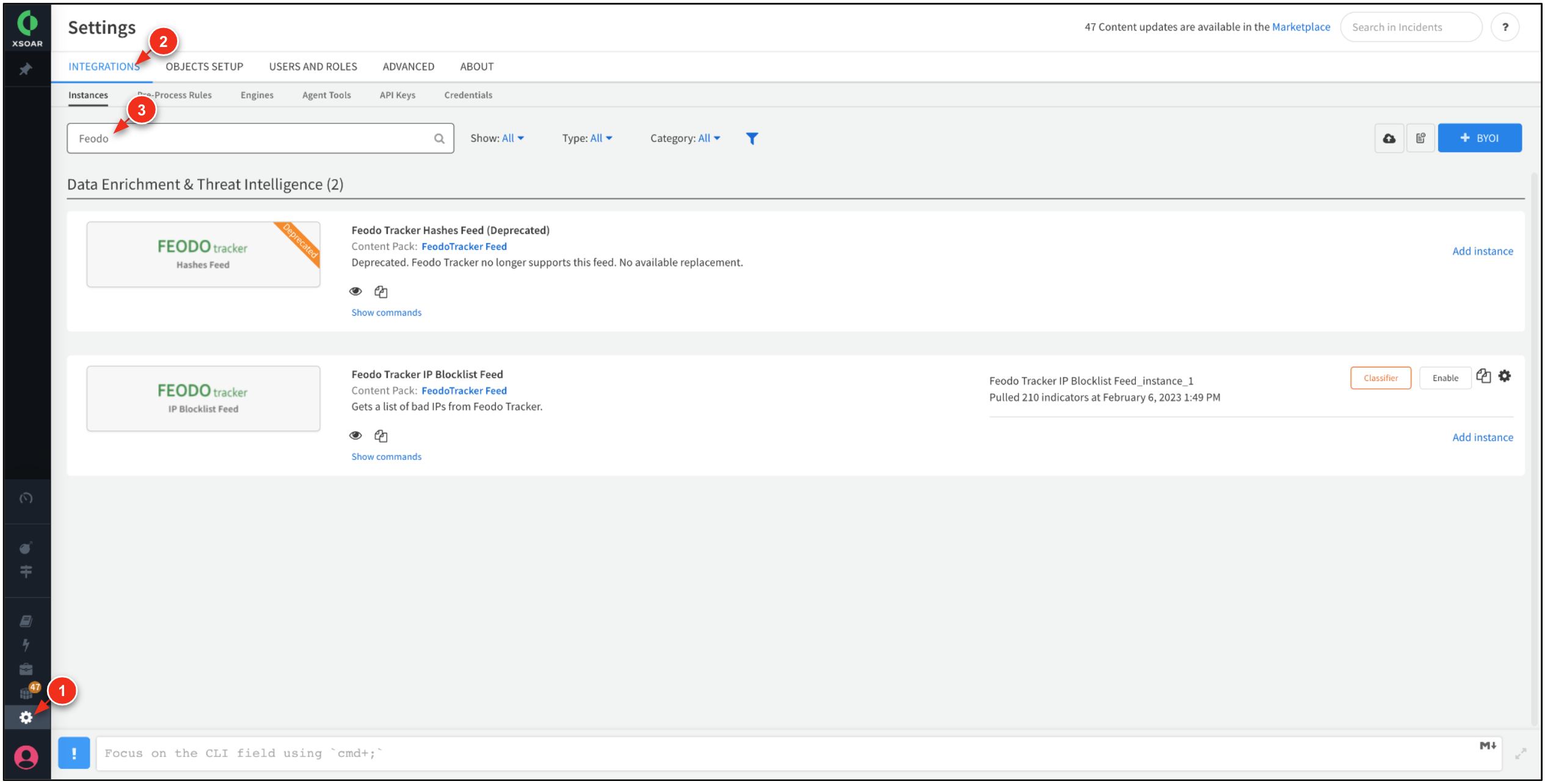Screen dimensions: 1545x784
Task: Add instance for Feodo Tracker Hashes Feed
Action: [1482, 251]
